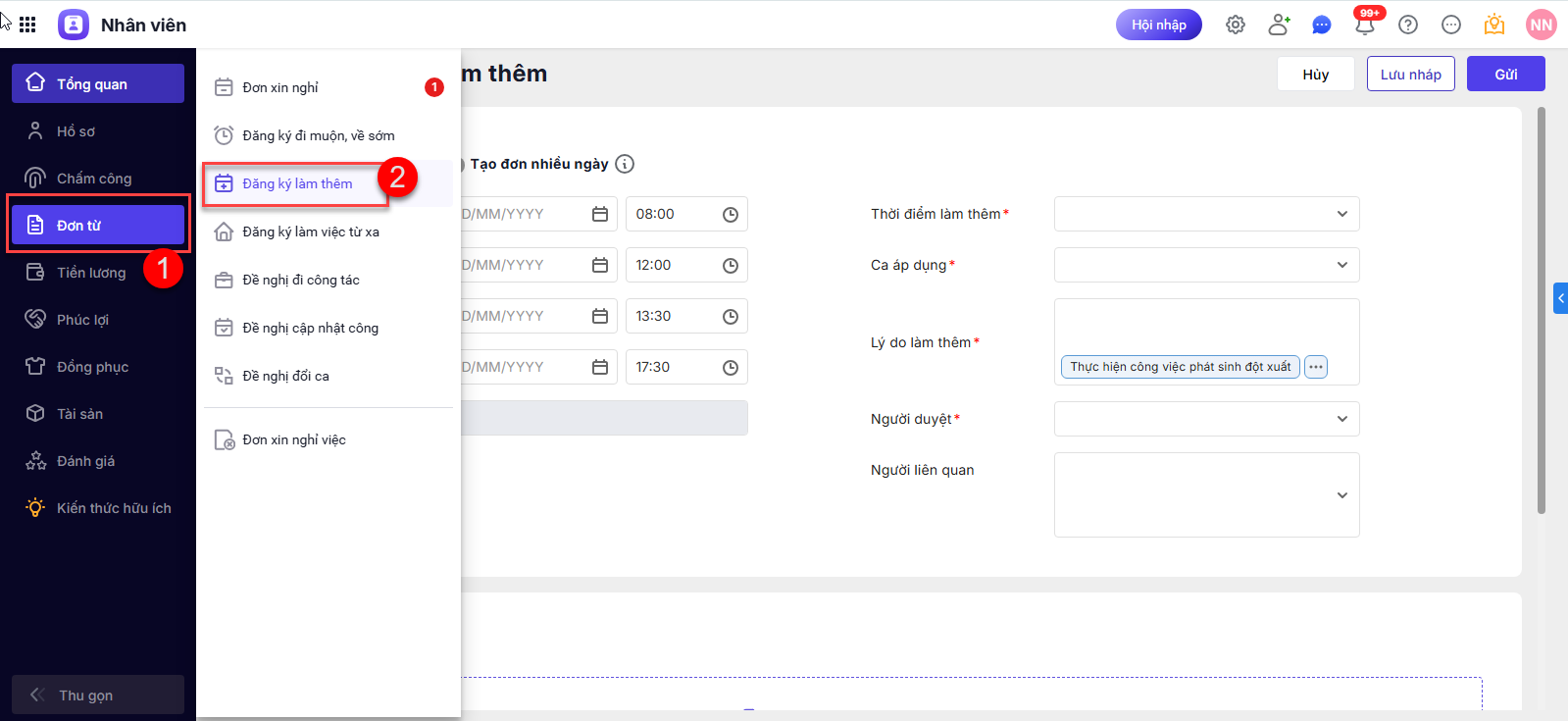This screenshot has height=721, width=1568.
Task: Open the notifications bell
Action: tap(1364, 25)
